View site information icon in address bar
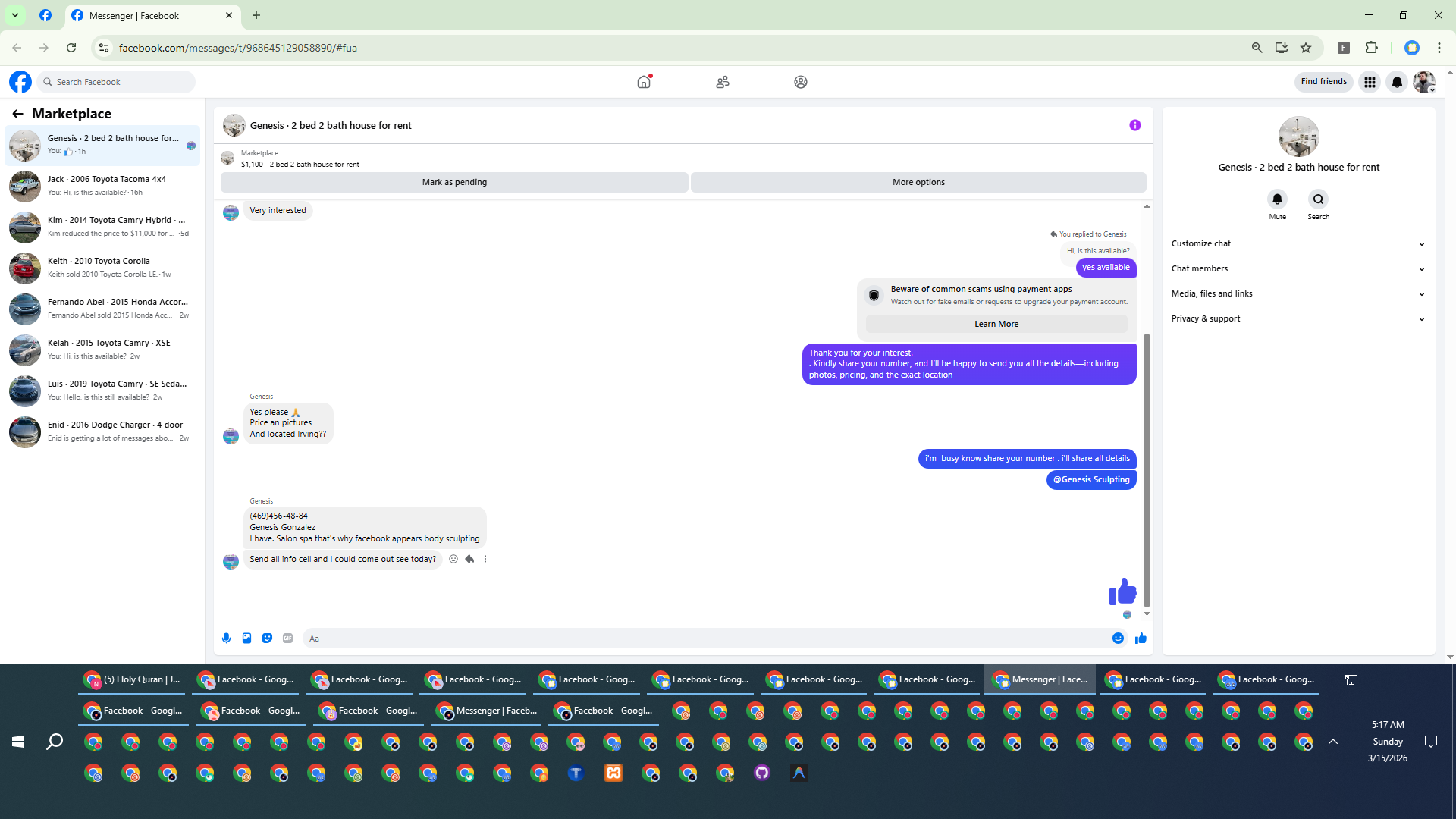The height and width of the screenshot is (819, 1456). coord(104,48)
